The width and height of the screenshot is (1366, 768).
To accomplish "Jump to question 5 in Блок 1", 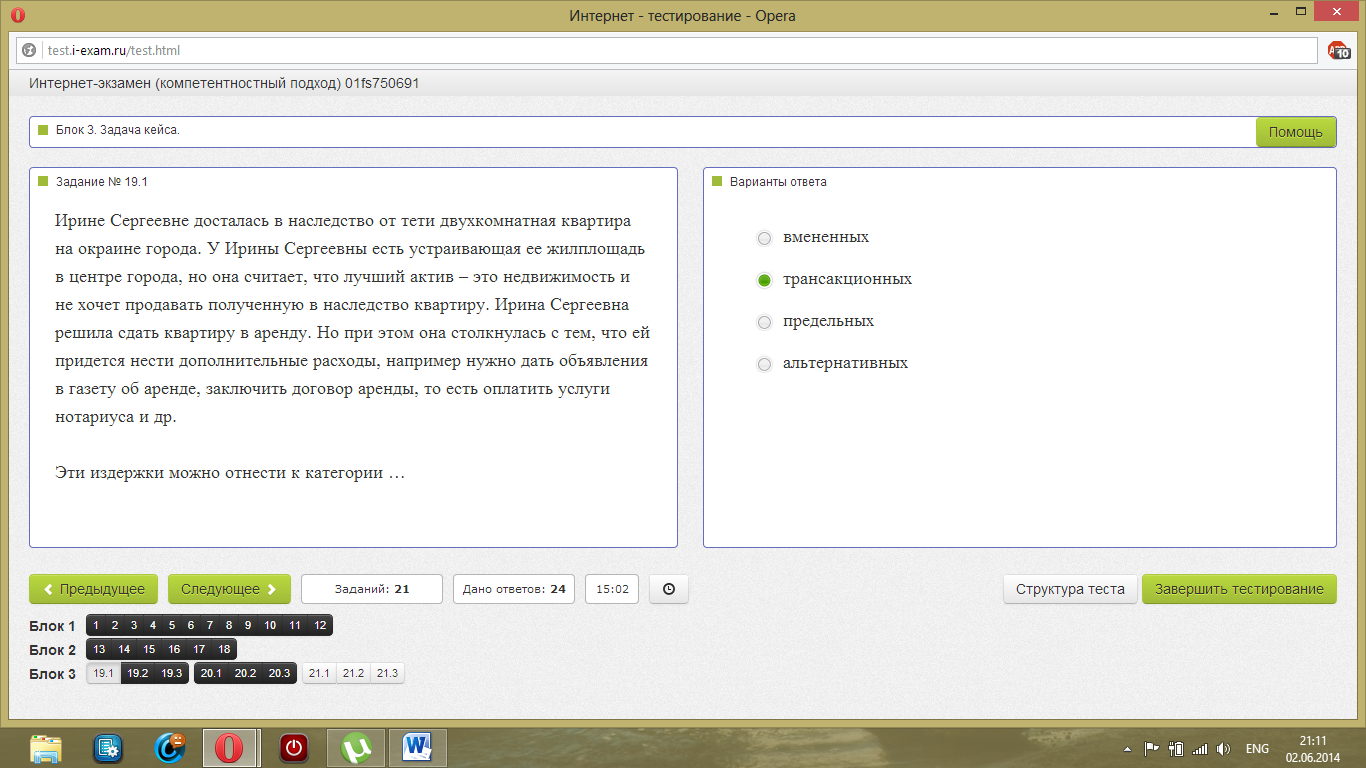I will coord(172,625).
